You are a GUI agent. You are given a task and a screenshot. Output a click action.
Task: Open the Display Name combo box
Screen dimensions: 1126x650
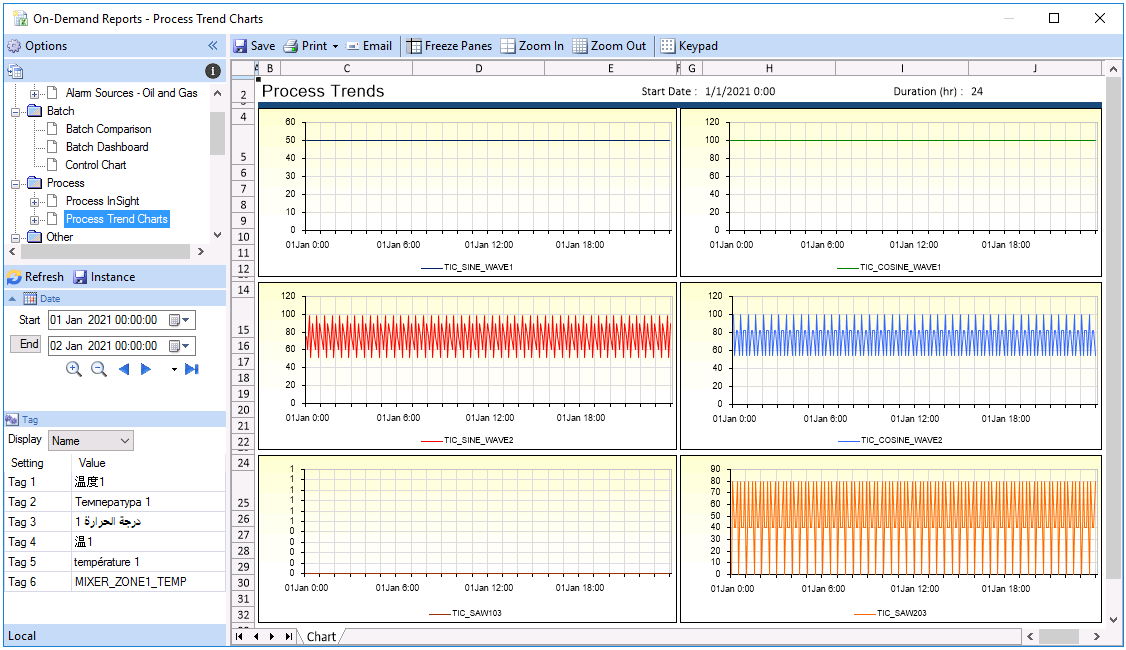(x=91, y=441)
